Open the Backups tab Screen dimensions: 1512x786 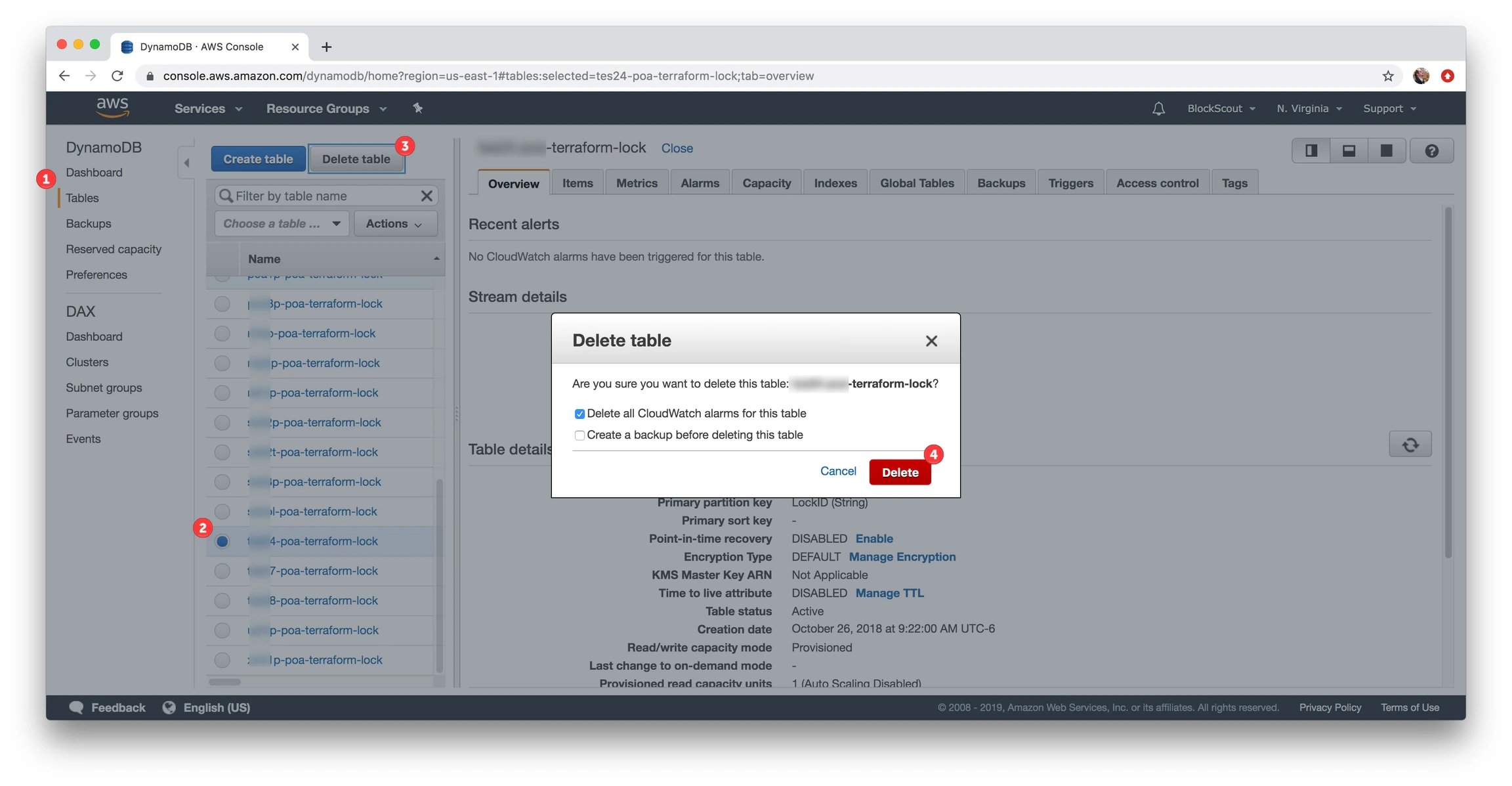[1001, 183]
